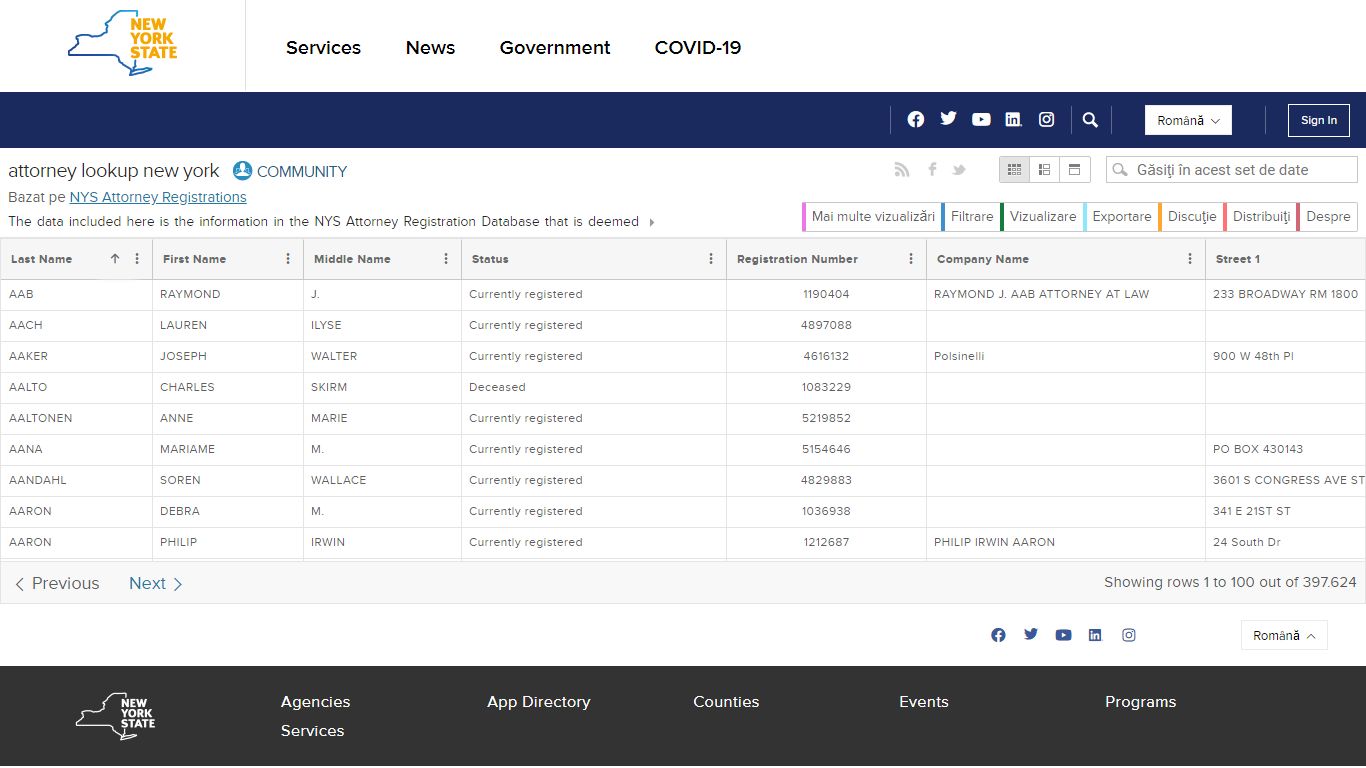
Task: Open the Mai multe vizualizări tab
Action: pos(872,216)
